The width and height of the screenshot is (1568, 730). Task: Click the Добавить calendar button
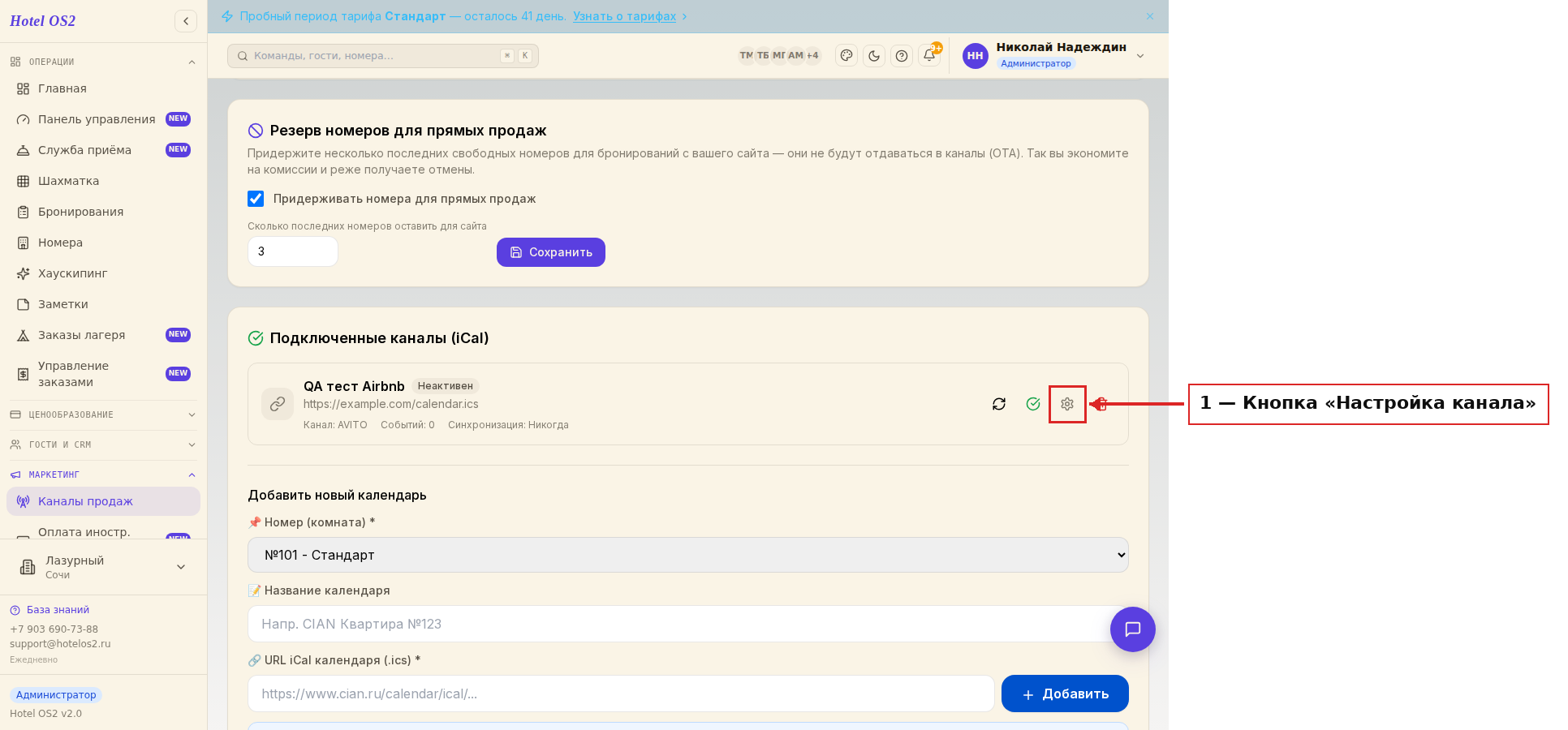point(1065,693)
